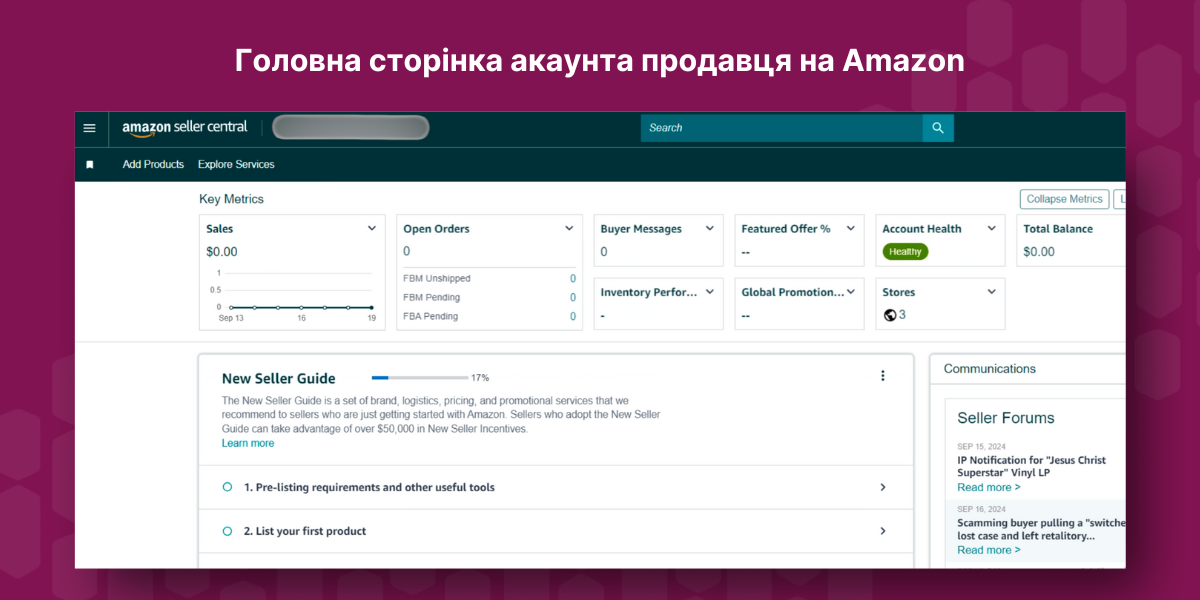Click List your first product text
The width and height of the screenshot is (1200, 600).
[x=305, y=531]
